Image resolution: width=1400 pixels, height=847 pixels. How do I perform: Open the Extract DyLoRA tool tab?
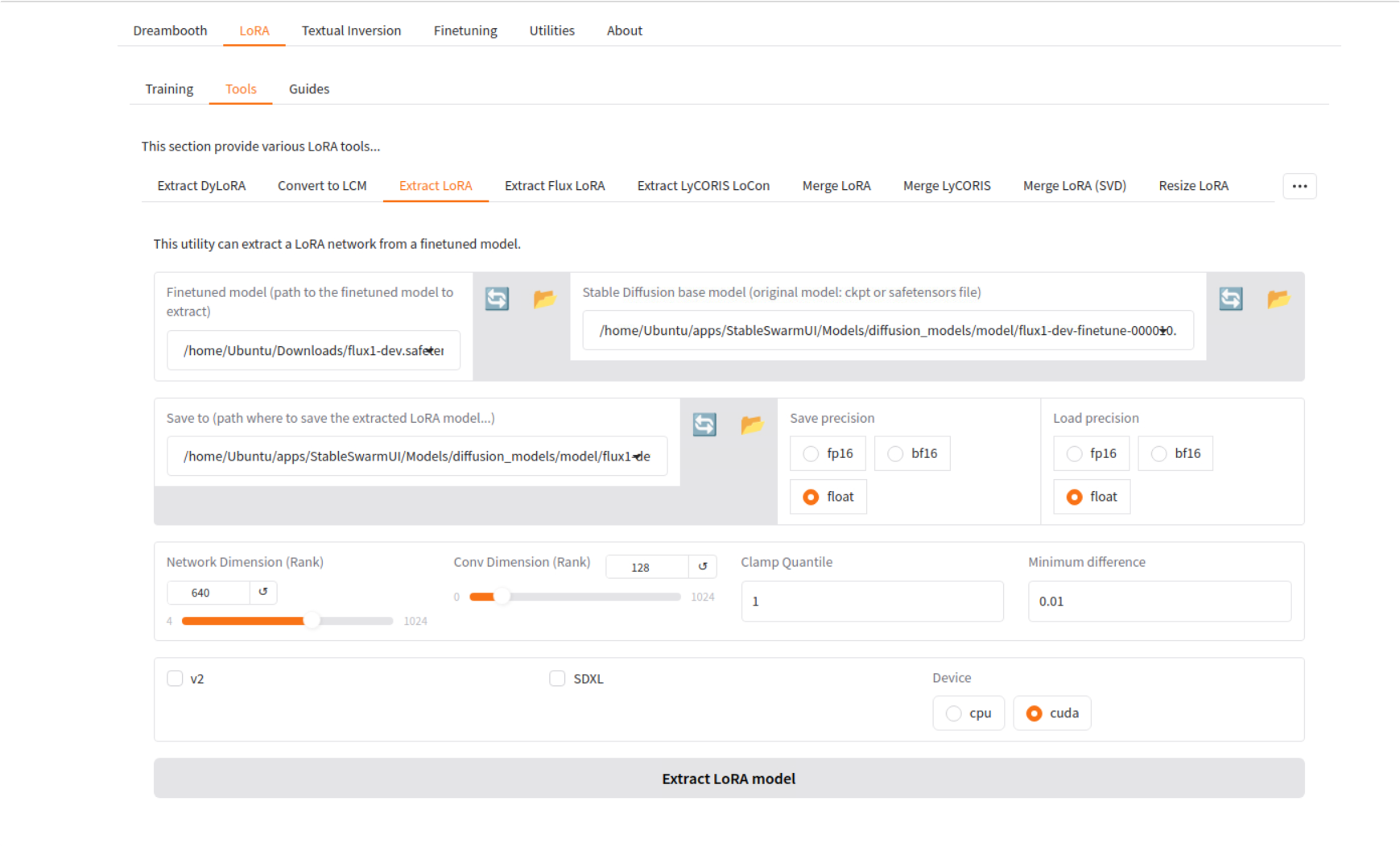[201, 186]
